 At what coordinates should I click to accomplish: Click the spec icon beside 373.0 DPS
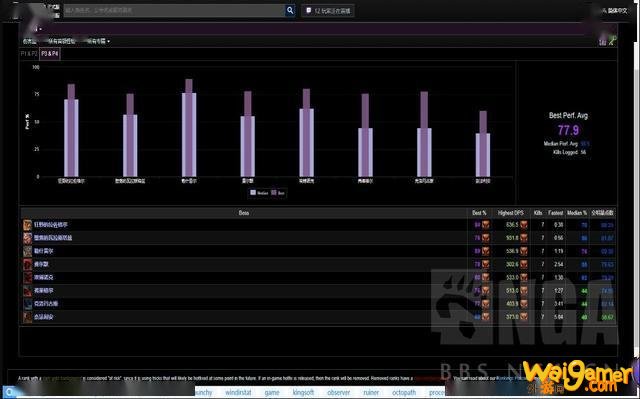click(524, 317)
